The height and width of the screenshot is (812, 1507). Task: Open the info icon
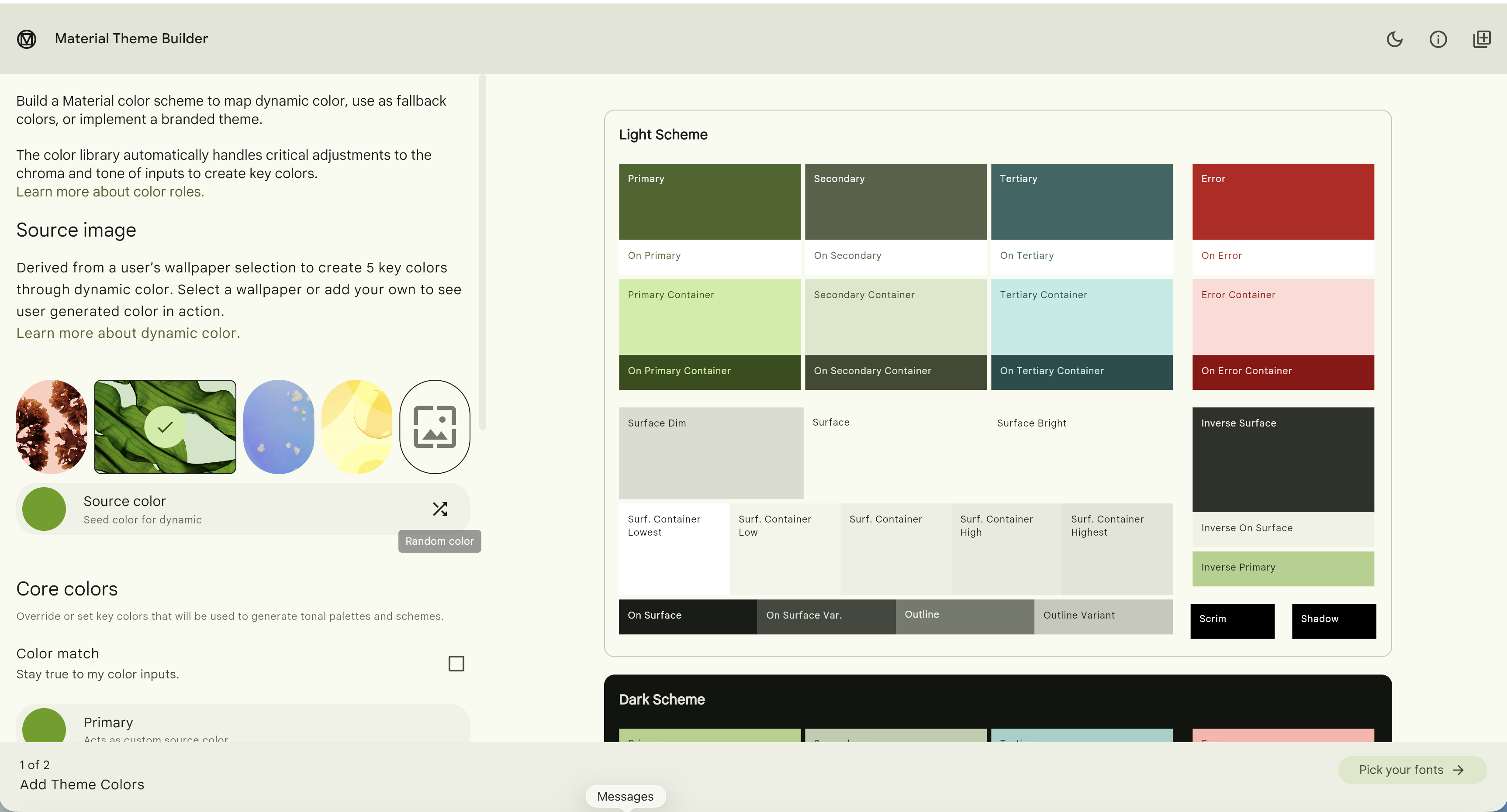point(1438,39)
